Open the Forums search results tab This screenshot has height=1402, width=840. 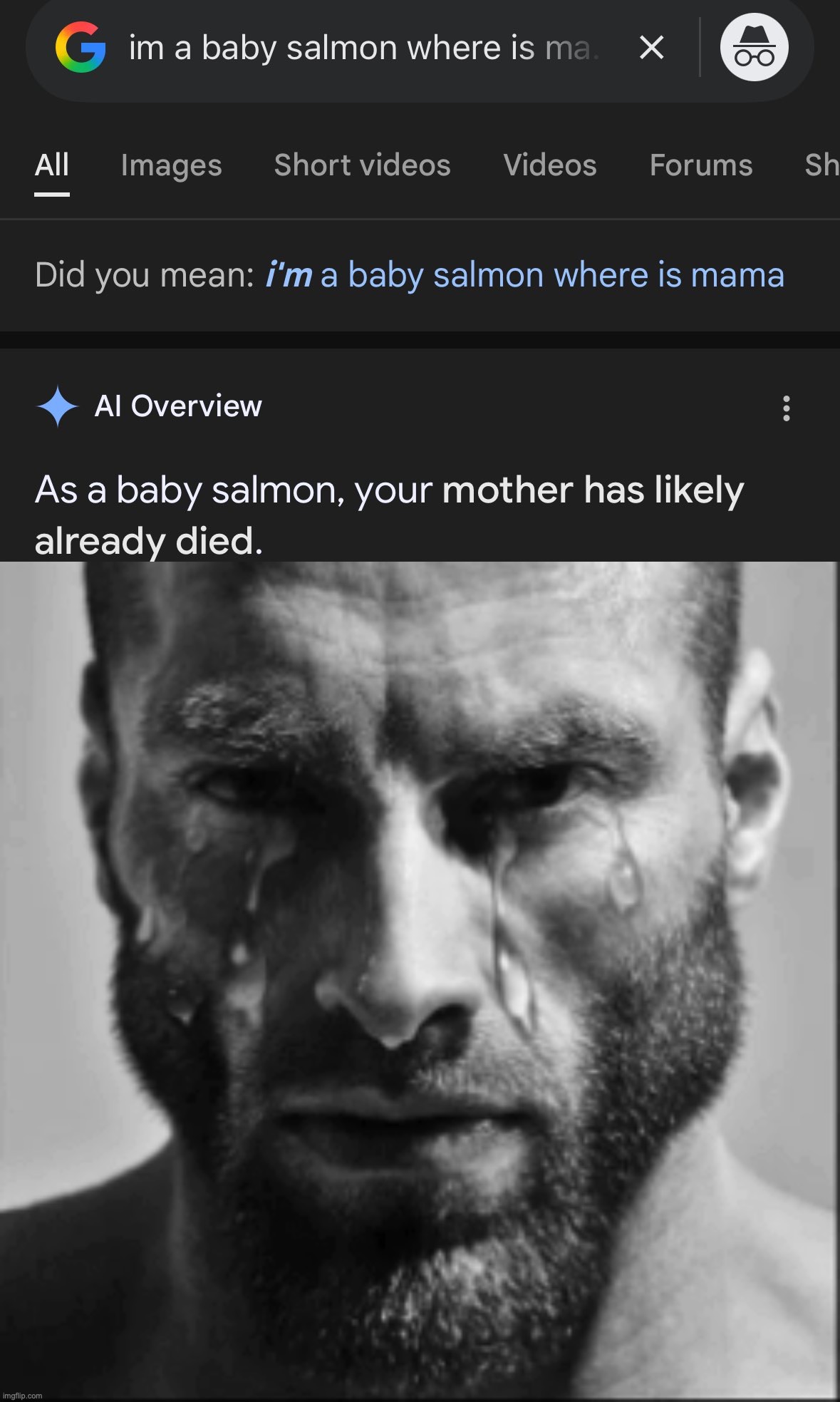pos(700,165)
